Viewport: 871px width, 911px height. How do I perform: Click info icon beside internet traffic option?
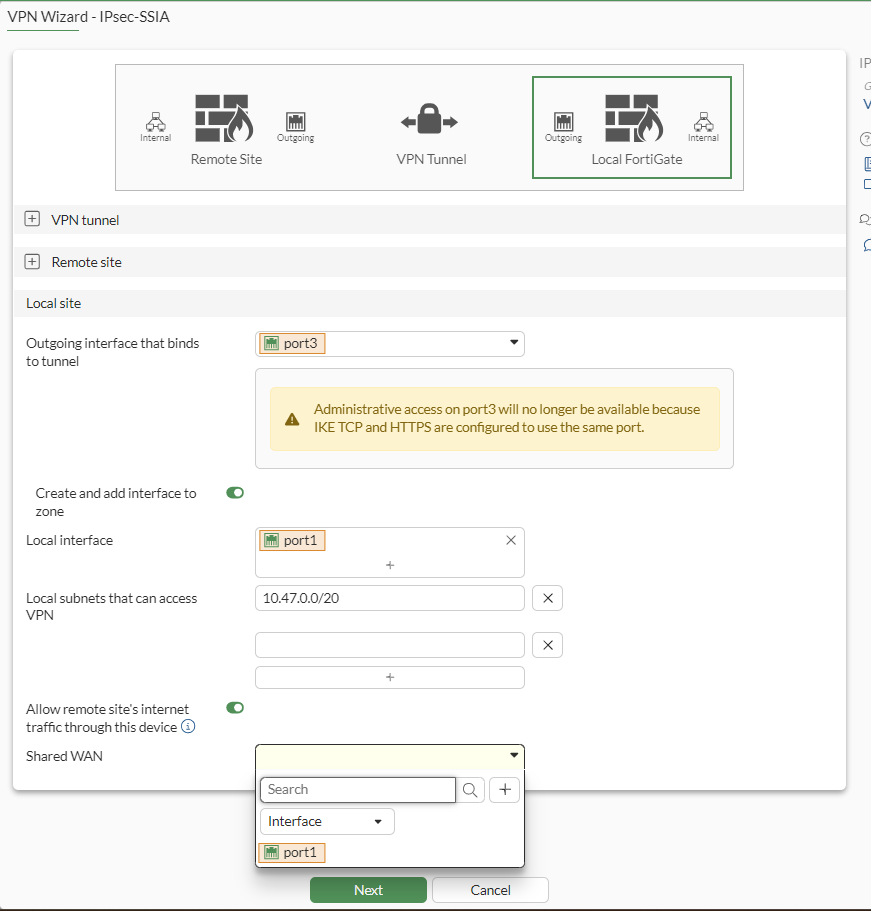pos(188,726)
